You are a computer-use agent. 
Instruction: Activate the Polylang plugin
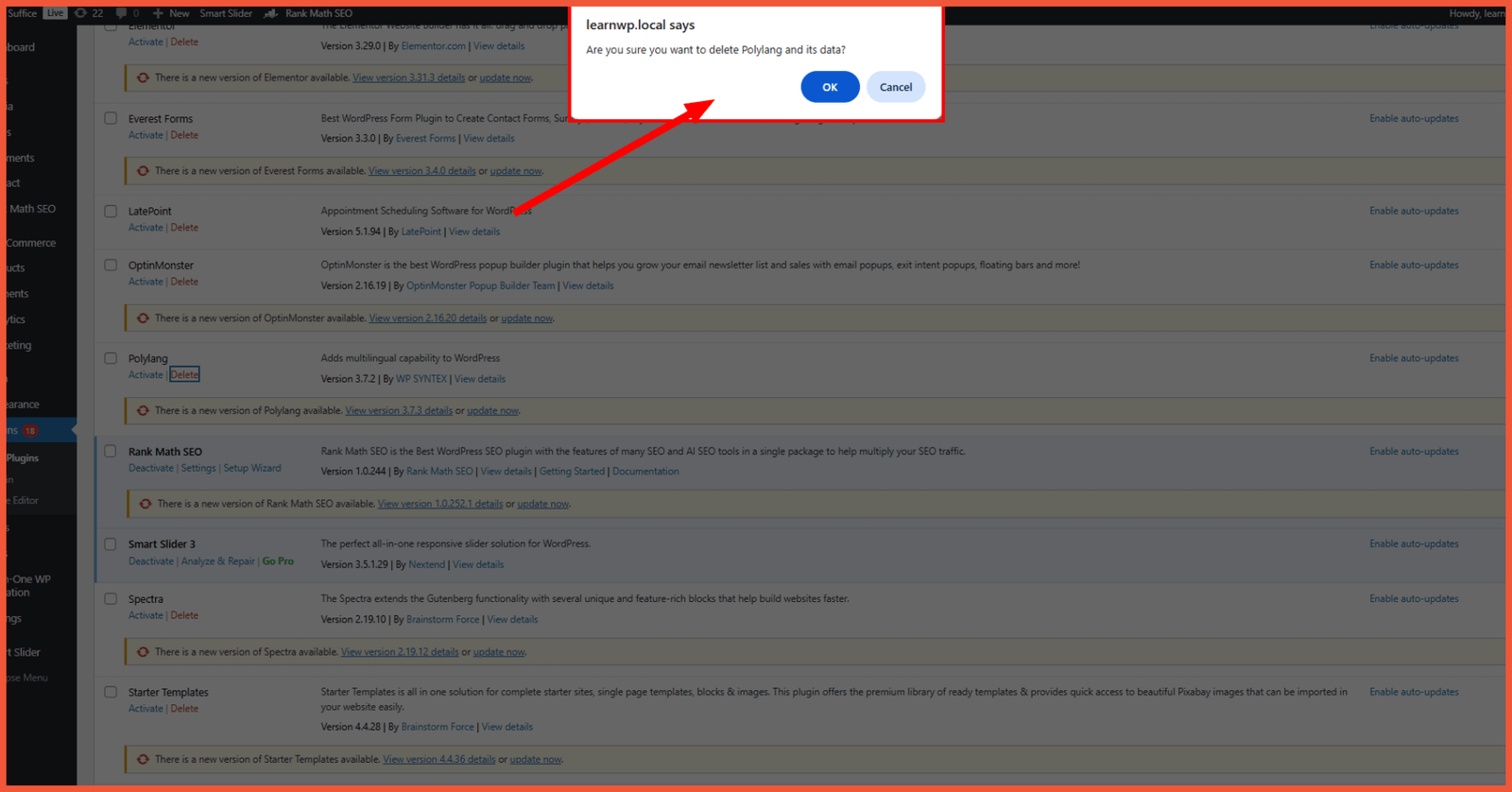[146, 375]
